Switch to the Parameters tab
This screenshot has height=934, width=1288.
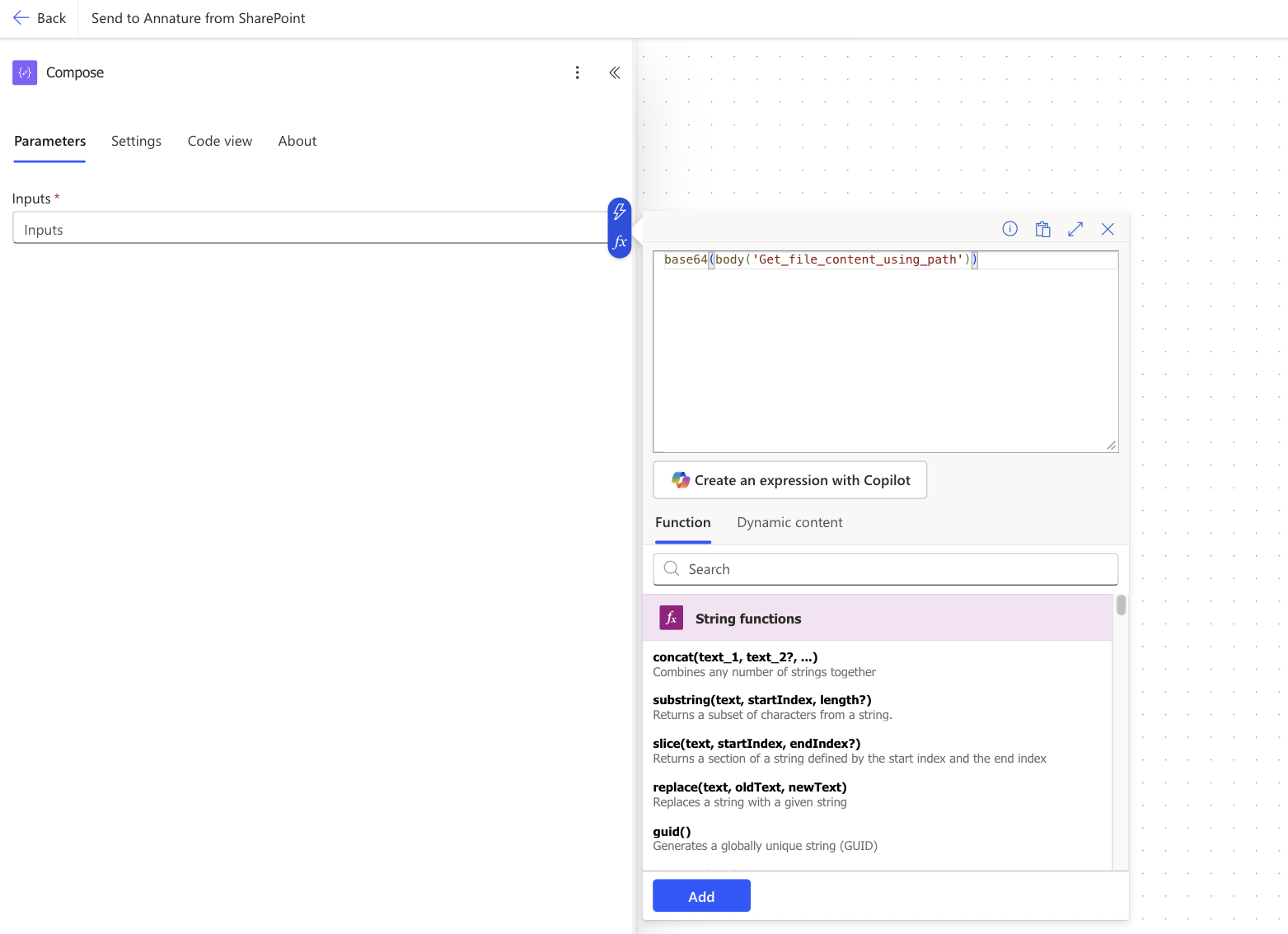(x=49, y=141)
